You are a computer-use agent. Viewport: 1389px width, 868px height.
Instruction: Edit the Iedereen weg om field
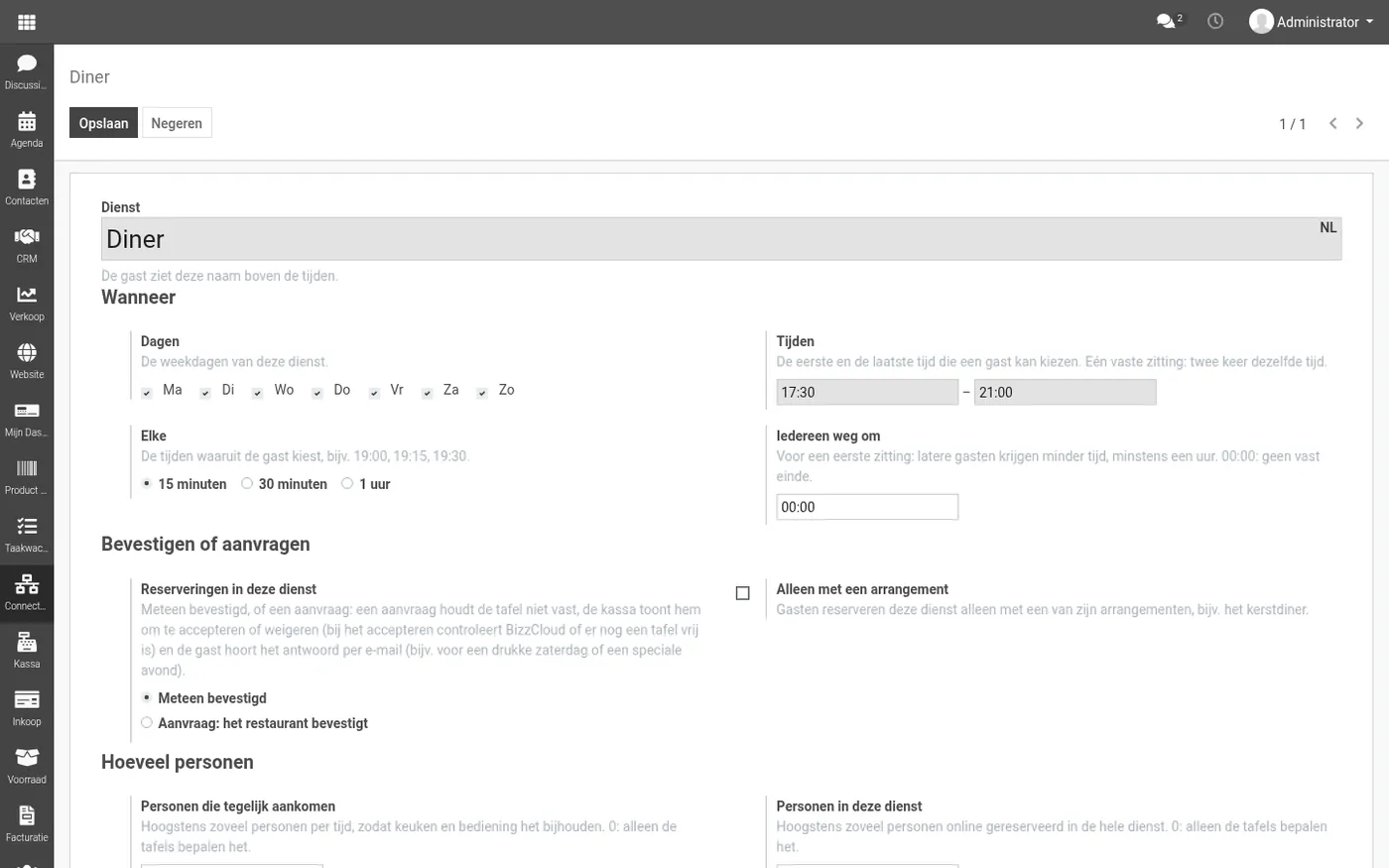(x=867, y=507)
